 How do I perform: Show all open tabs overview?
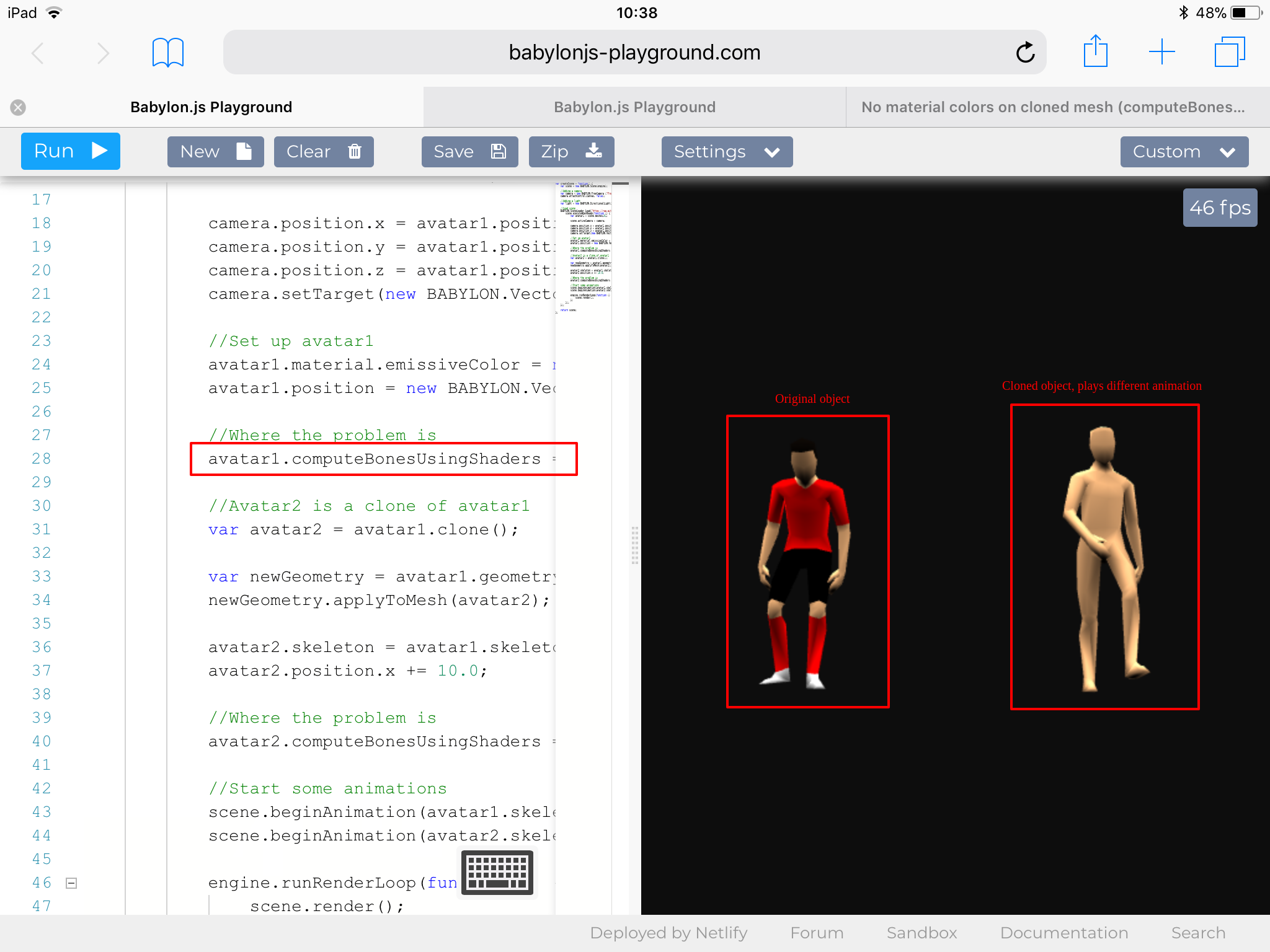click(1229, 52)
